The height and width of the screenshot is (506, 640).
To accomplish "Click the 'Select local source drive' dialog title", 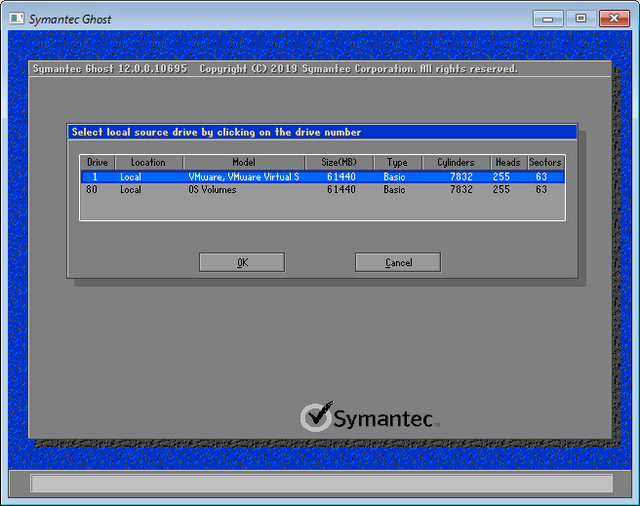I will pos(322,132).
